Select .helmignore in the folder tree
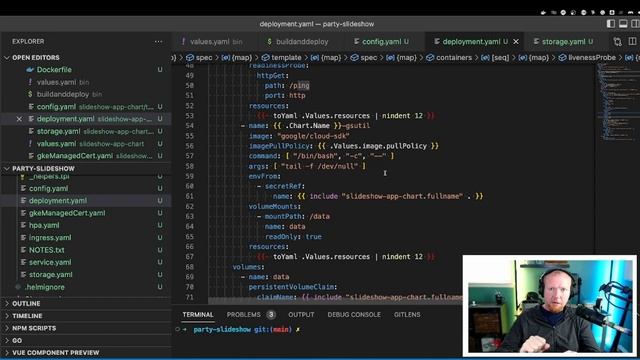The image size is (640, 360). [x=86, y=287]
